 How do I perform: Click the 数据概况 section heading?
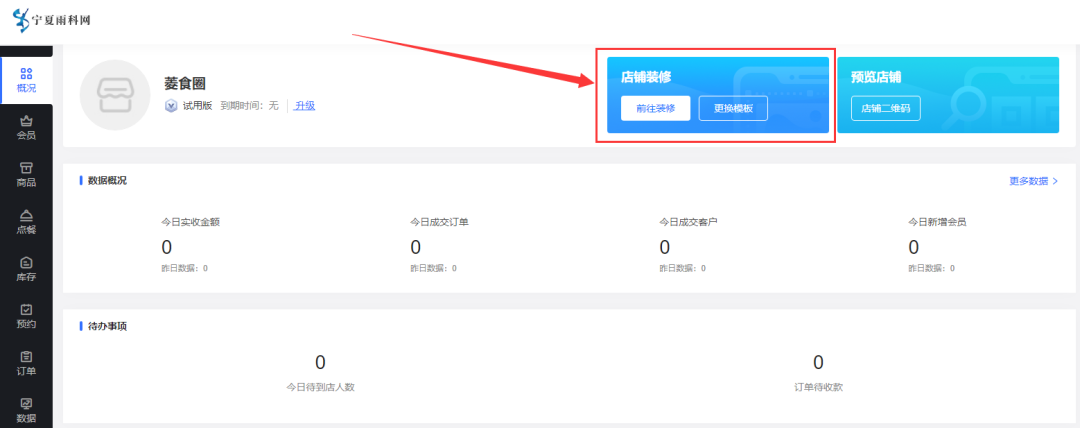(107, 181)
